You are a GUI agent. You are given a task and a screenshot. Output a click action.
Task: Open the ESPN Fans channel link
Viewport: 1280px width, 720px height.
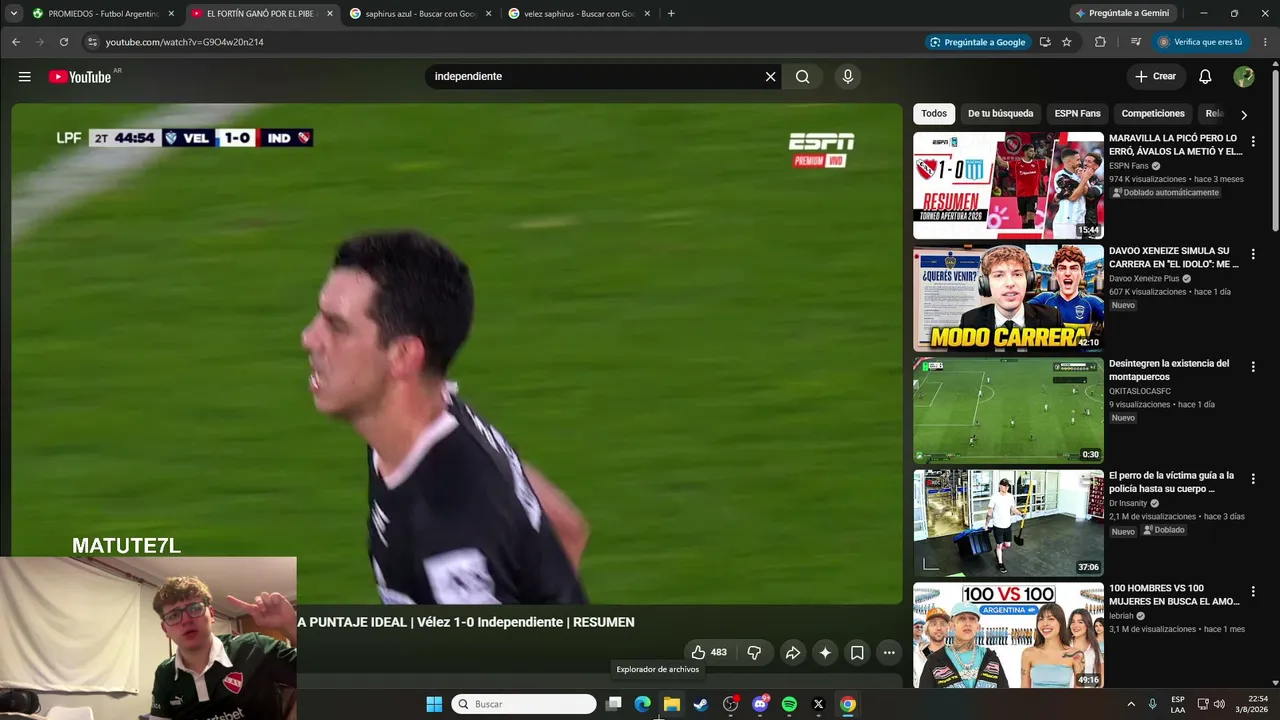[1129, 166]
